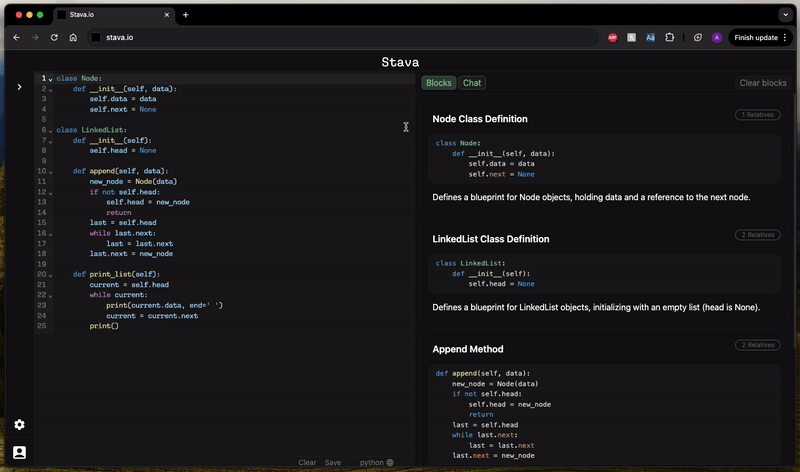Go to browser home page
800x472 pixels.
click(73, 37)
